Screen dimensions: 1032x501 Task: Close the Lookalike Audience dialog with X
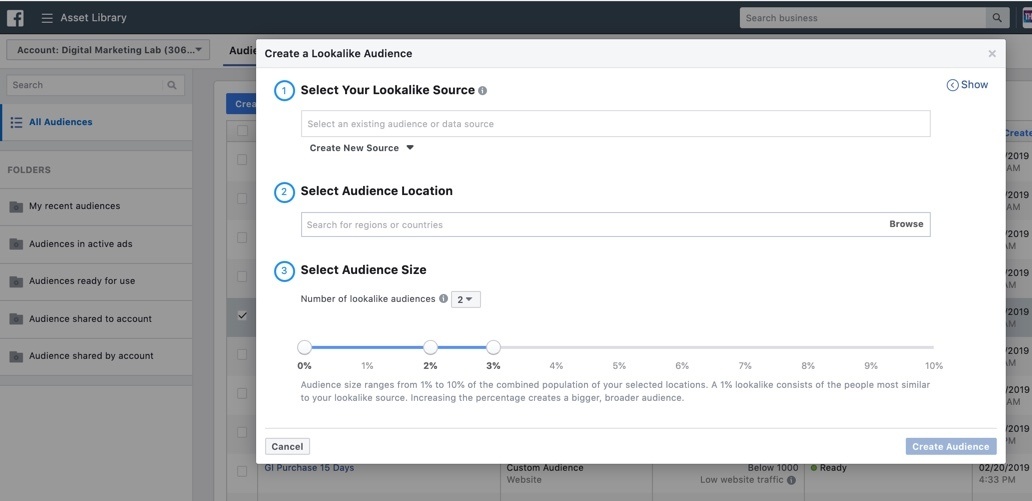click(x=992, y=54)
